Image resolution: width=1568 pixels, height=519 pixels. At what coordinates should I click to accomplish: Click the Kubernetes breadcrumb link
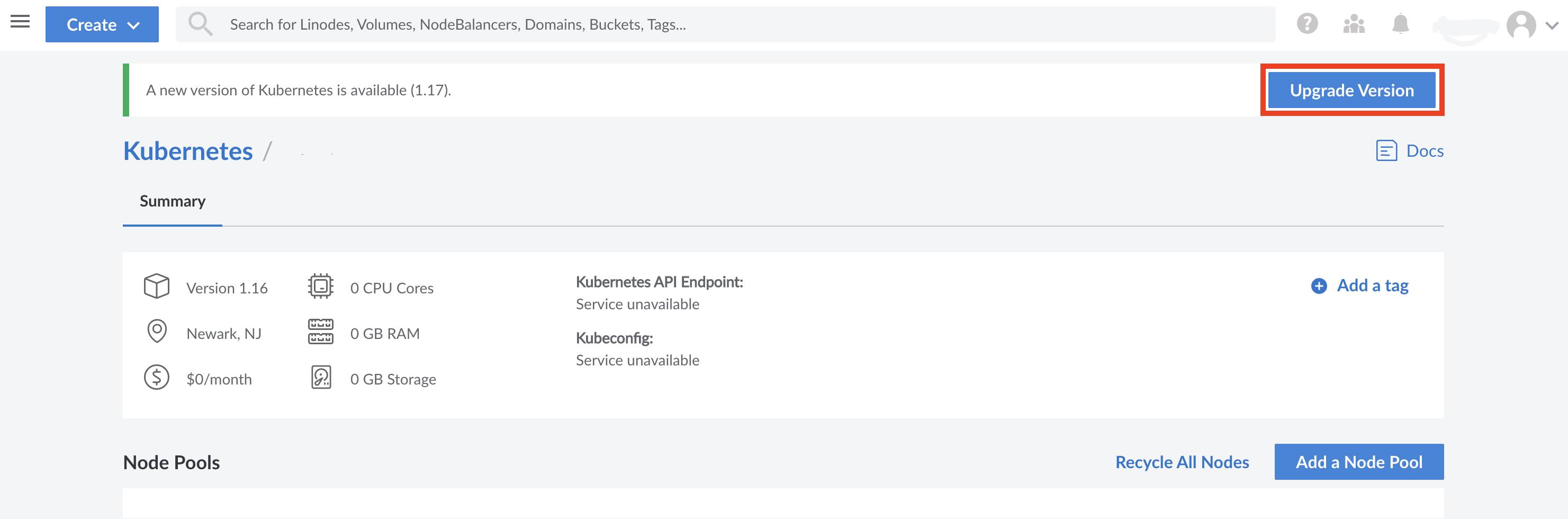(188, 150)
